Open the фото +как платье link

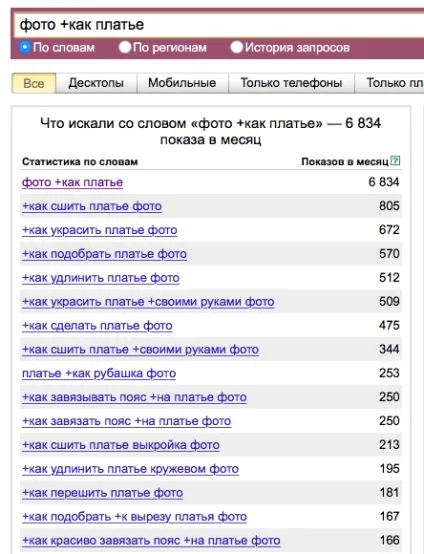click(x=72, y=182)
